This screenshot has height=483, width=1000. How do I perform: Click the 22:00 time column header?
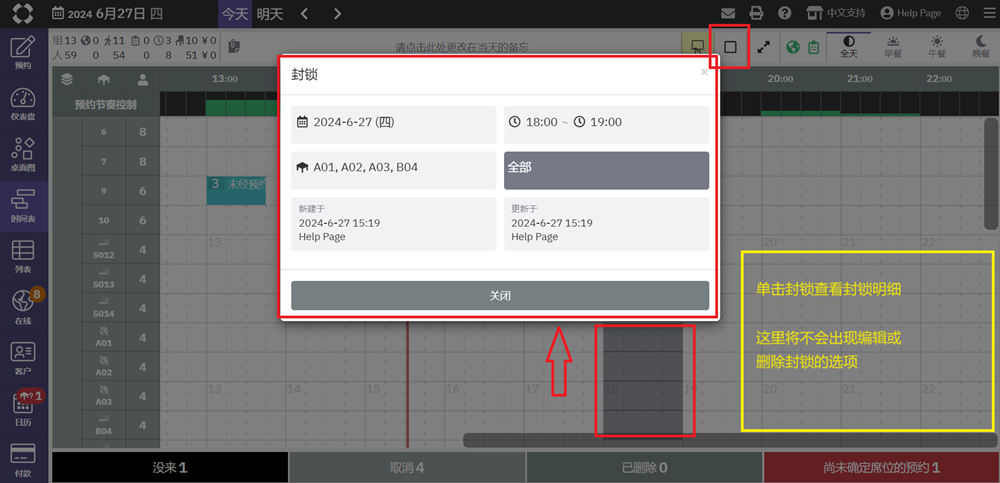[x=939, y=79]
